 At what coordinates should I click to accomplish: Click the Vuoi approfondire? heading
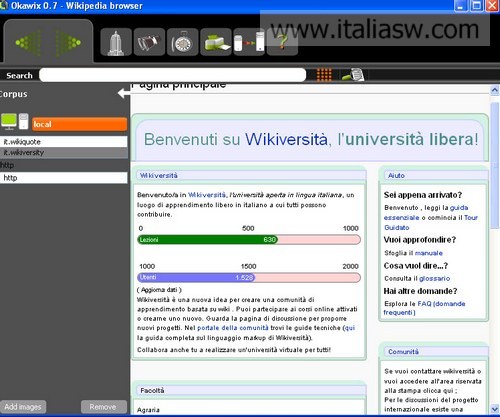pos(420,240)
